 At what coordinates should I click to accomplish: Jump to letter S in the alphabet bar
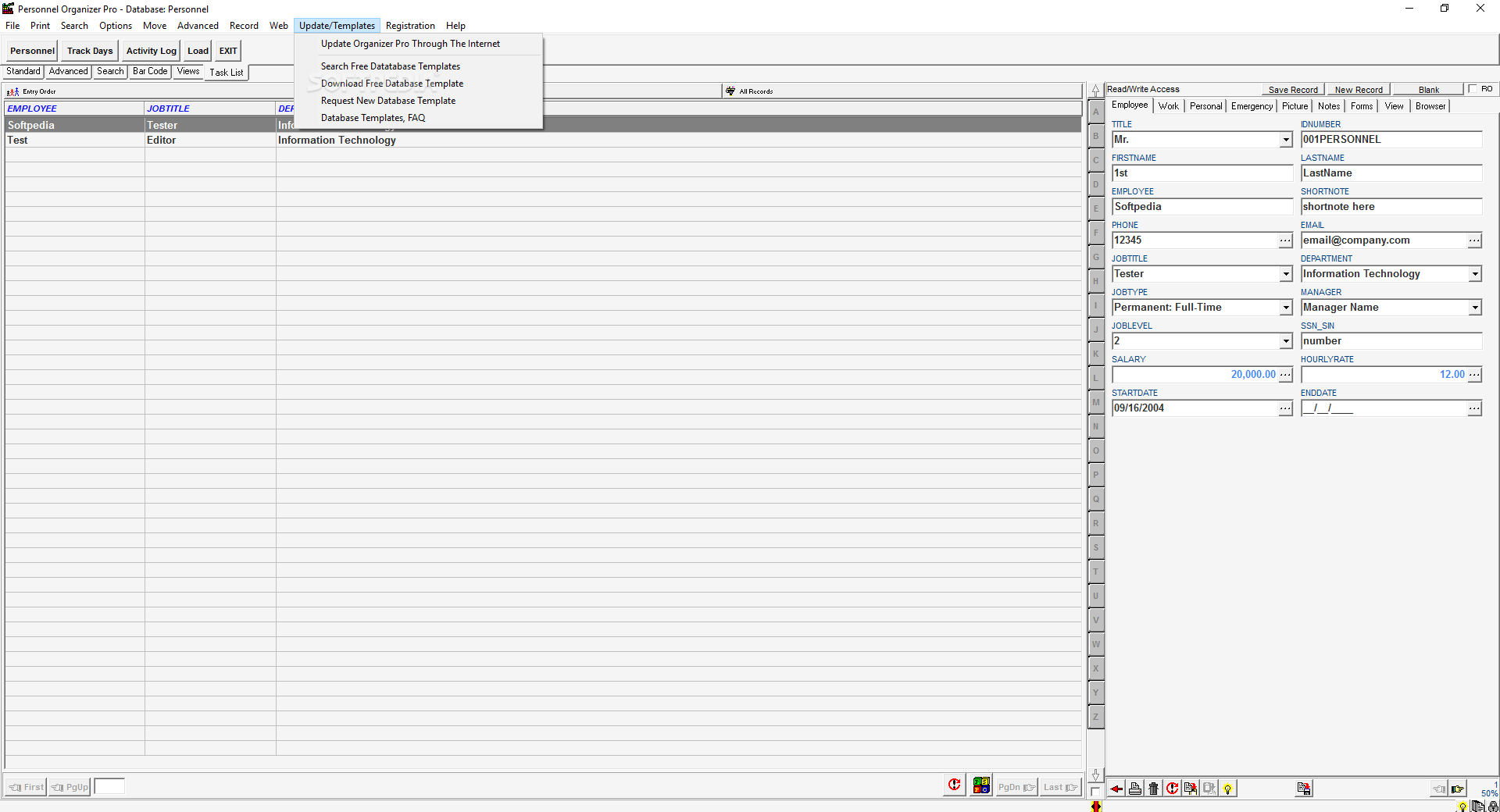tap(1096, 547)
